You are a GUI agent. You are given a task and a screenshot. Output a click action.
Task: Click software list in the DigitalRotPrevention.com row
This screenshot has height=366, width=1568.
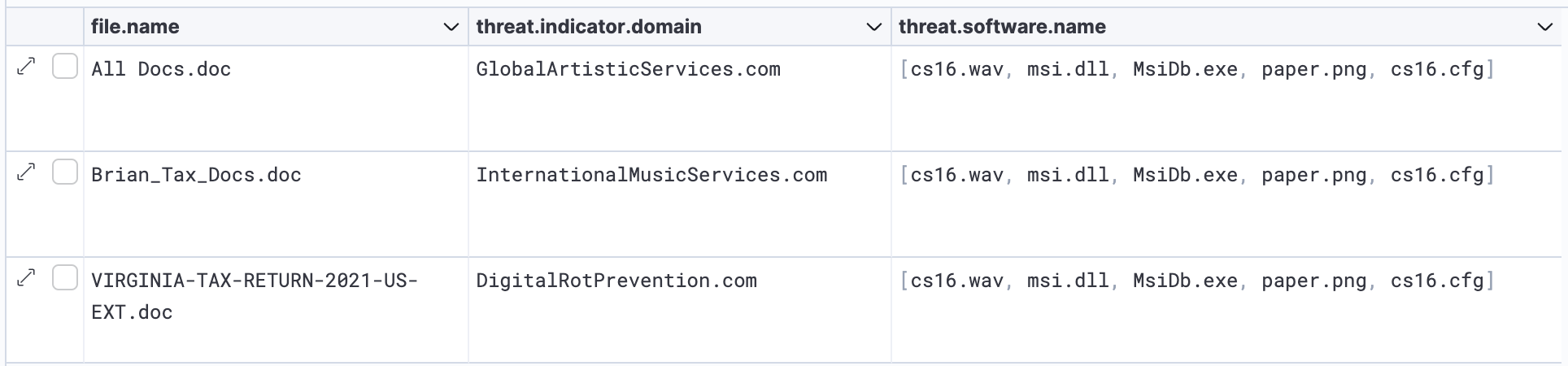[1197, 281]
